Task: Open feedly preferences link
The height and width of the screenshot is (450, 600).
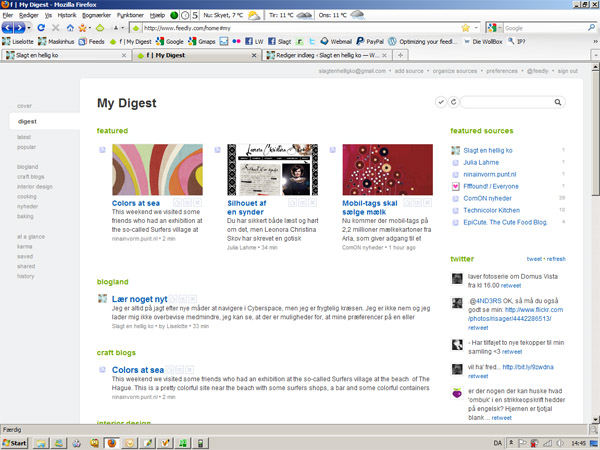Action: coord(502,71)
